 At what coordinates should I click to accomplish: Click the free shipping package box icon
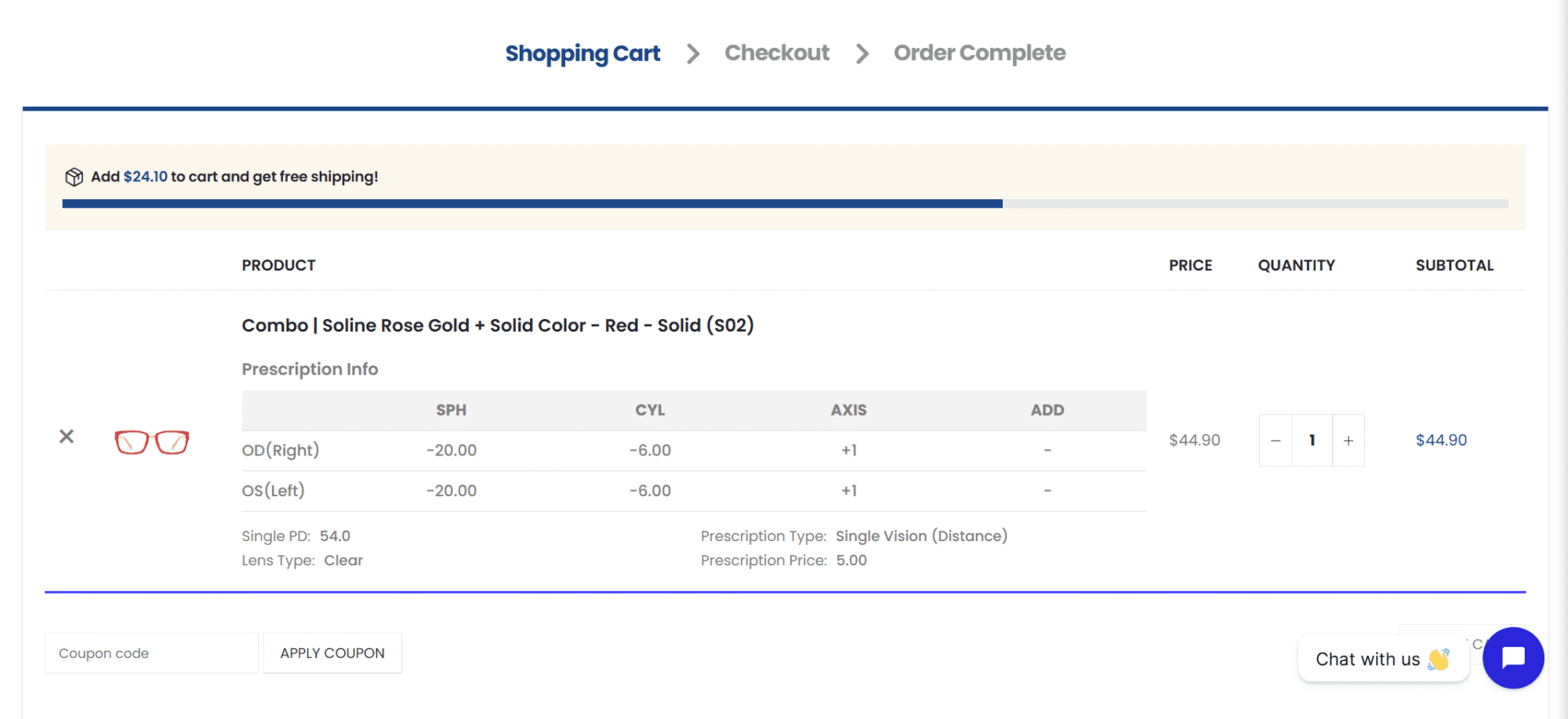click(74, 177)
